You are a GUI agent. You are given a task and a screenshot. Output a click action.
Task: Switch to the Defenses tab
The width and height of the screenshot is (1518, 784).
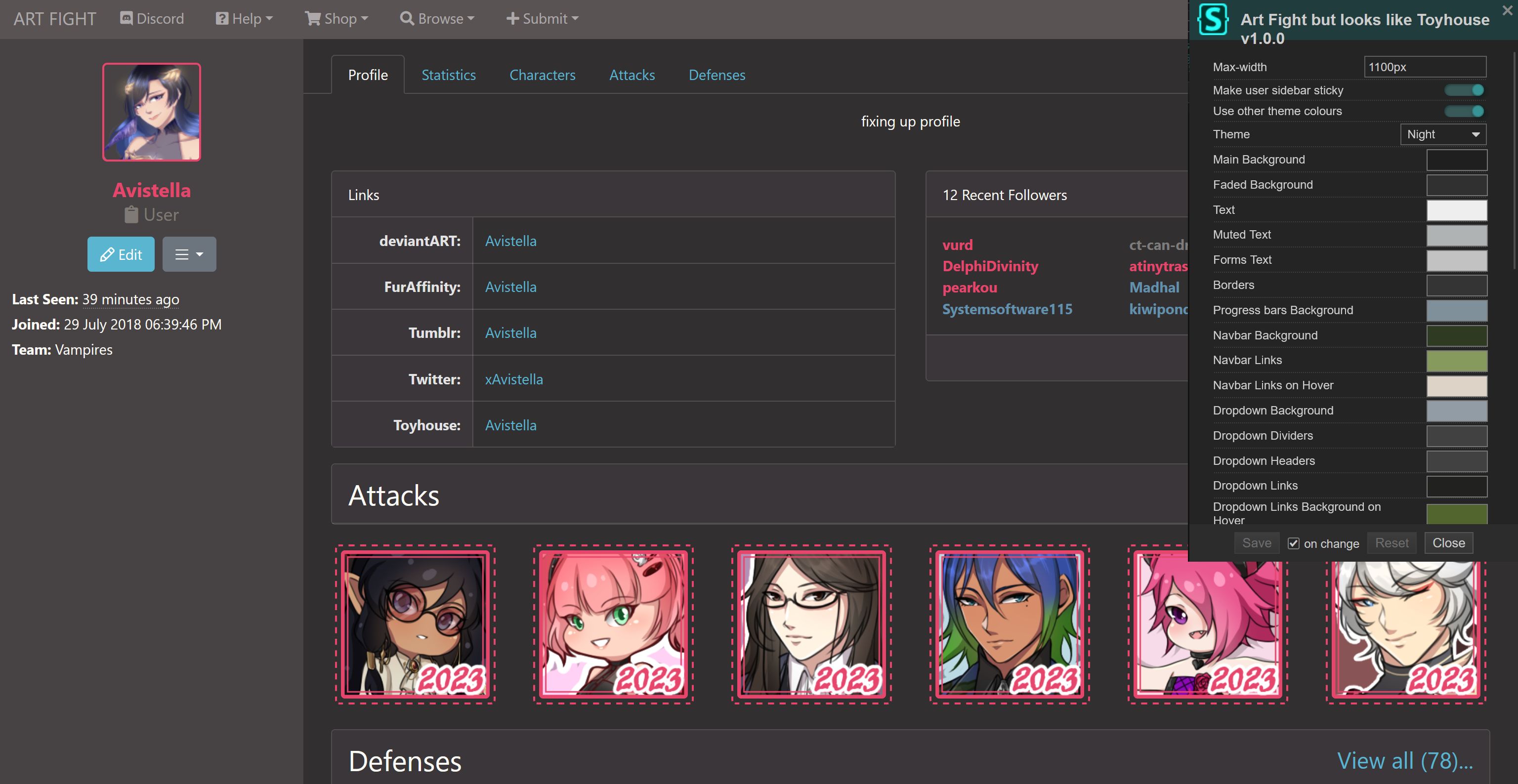pyautogui.click(x=717, y=75)
